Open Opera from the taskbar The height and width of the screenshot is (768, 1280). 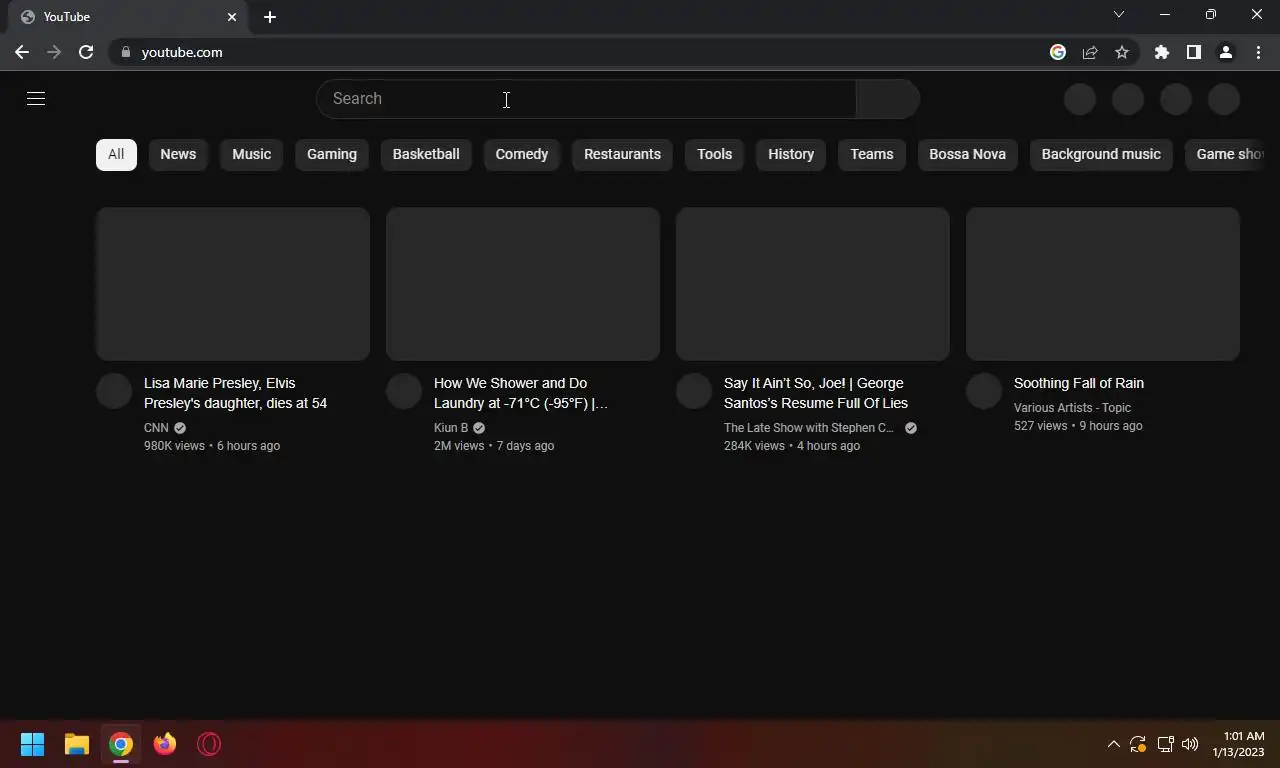209,744
